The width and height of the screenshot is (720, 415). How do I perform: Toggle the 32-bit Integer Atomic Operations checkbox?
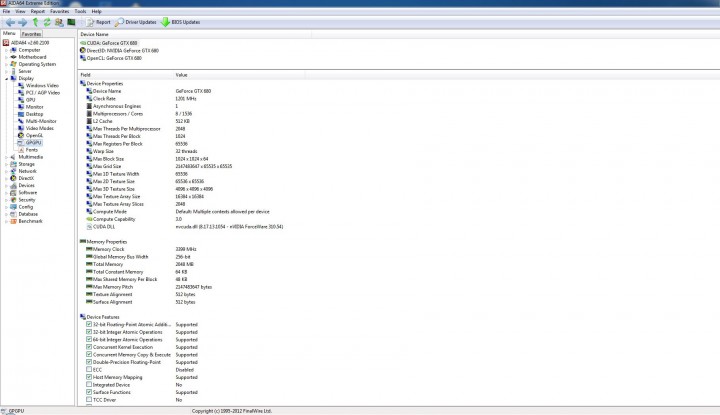tap(89, 332)
